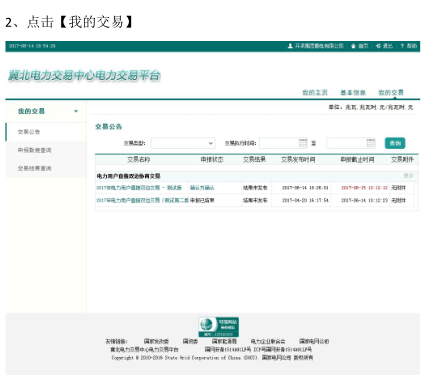This screenshot has width=422, height=389.
Task: Click the user account icon in the header
Action: (290, 46)
